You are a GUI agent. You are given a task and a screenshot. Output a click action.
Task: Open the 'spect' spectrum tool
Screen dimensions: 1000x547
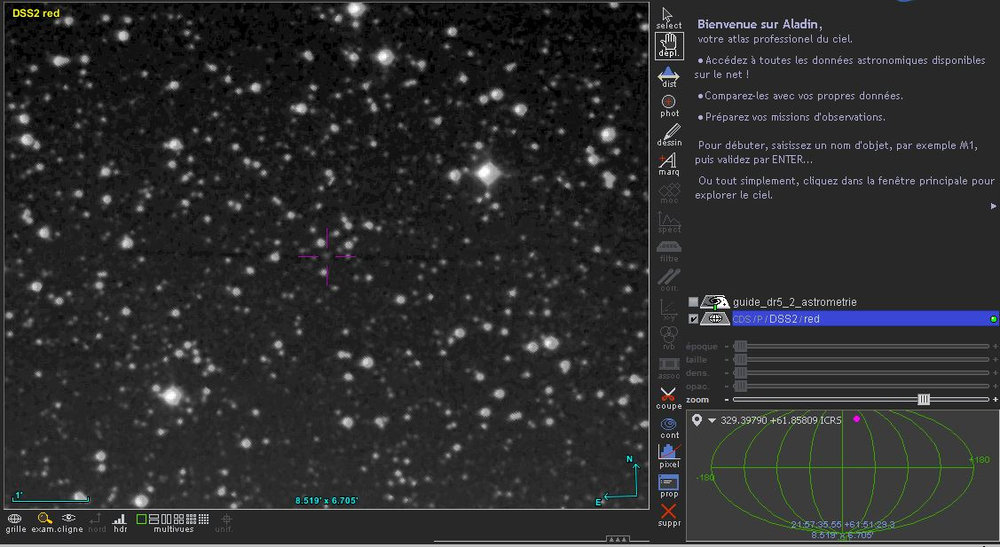(668, 222)
